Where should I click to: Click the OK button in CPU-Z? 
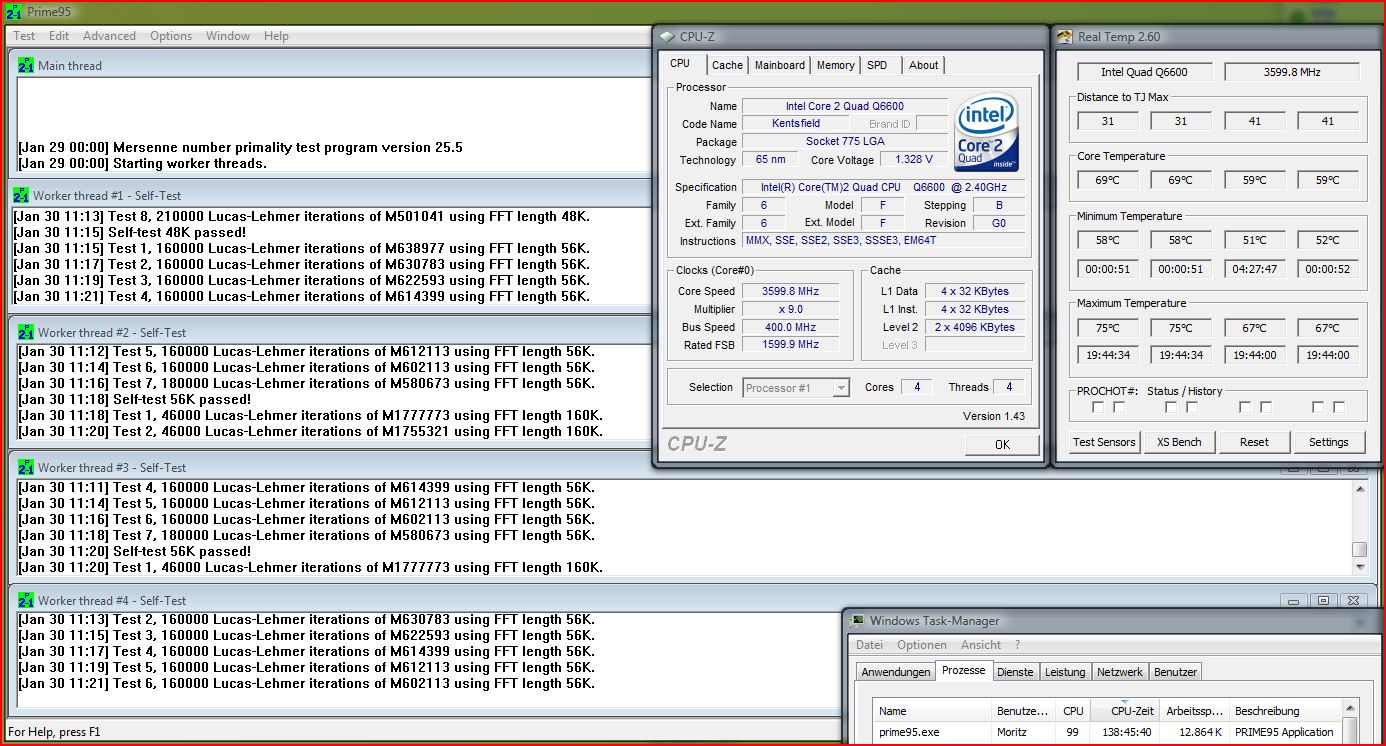coord(1002,445)
